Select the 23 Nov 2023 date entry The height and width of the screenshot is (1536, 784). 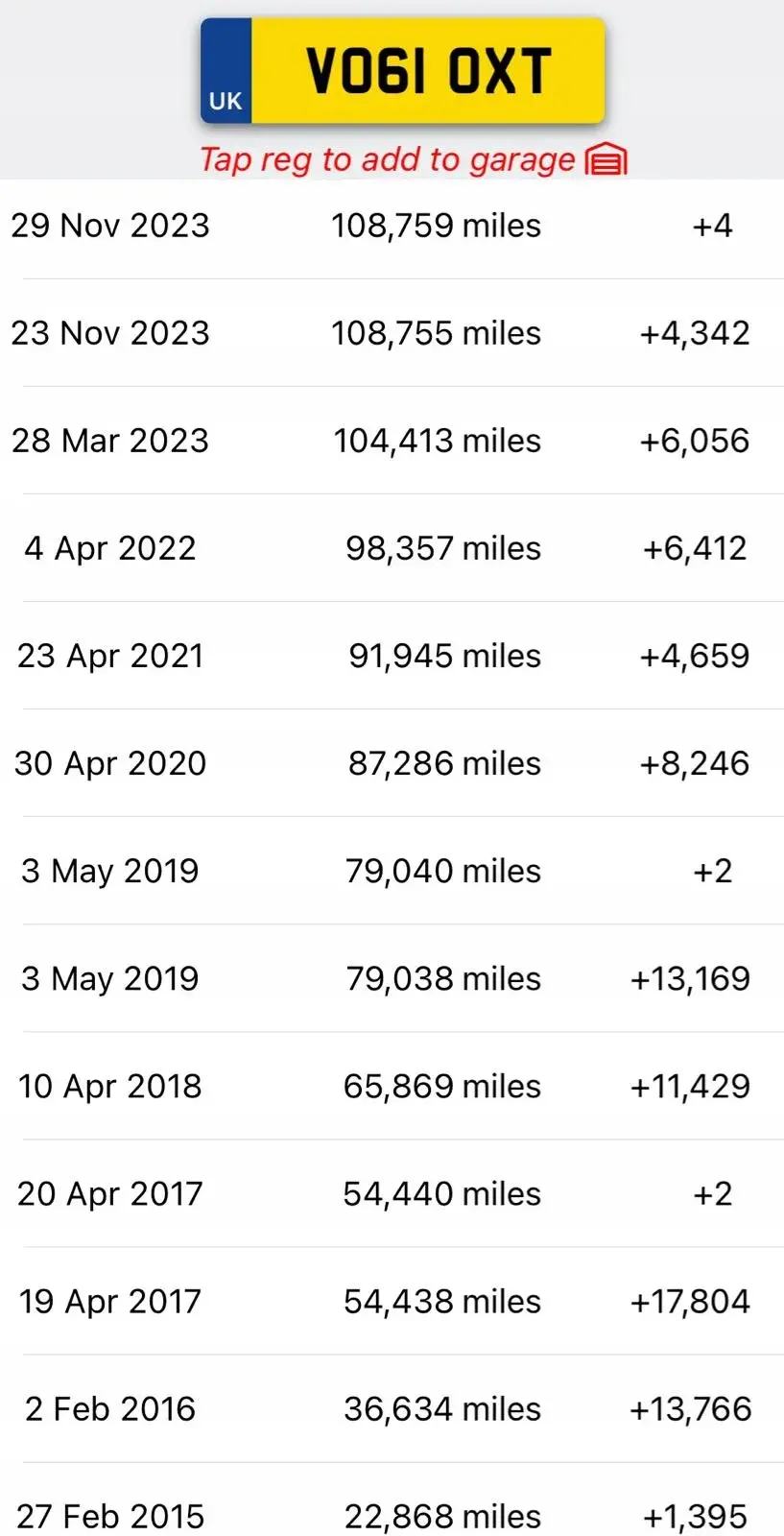click(x=110, y=333)
